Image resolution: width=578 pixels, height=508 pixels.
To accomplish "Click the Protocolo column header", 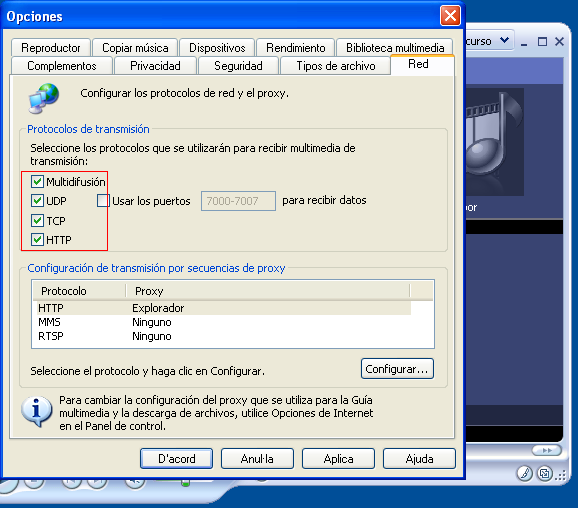I will click(x=79, y=291).
